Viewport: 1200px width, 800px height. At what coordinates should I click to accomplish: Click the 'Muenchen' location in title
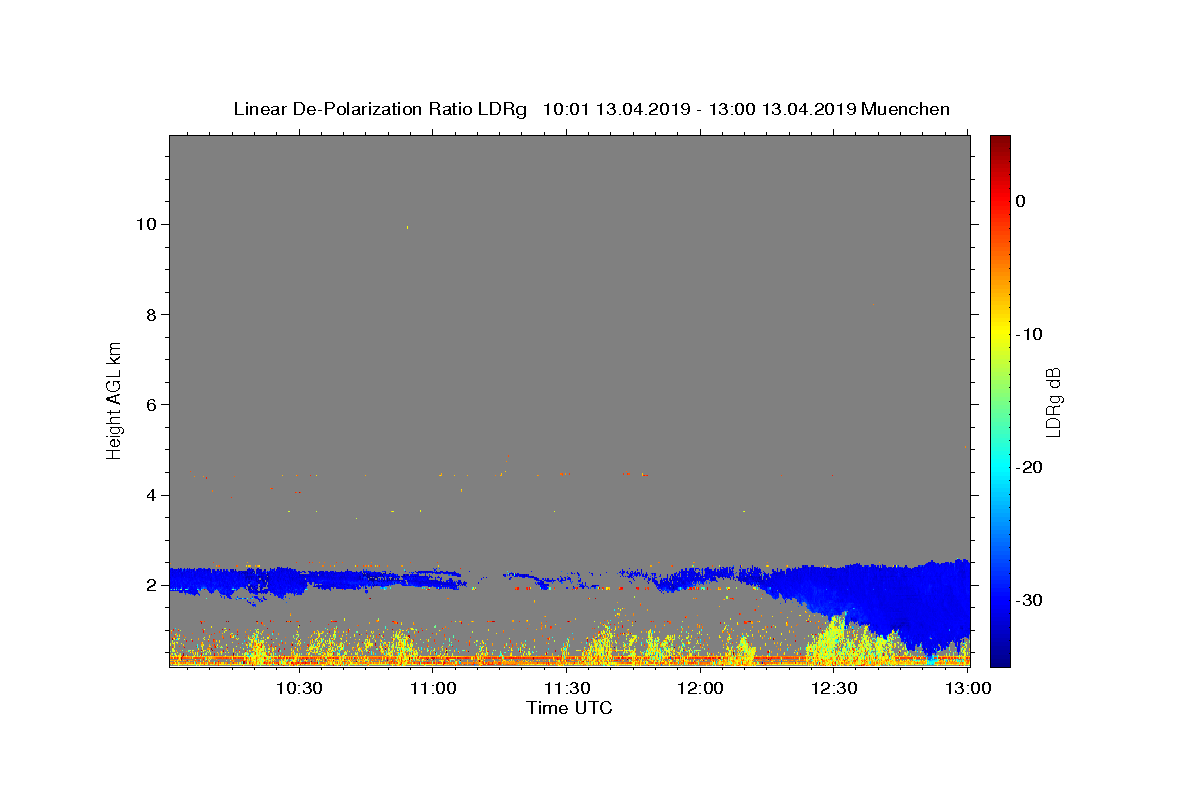click(x=905, y=109)
